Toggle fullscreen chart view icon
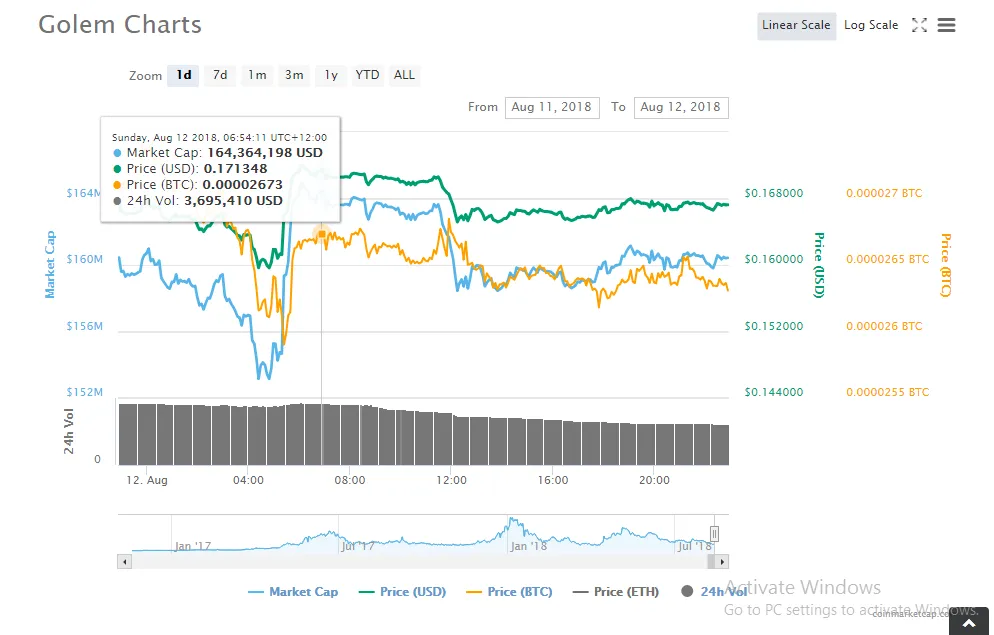994x635 pixels. coord(919,25)
